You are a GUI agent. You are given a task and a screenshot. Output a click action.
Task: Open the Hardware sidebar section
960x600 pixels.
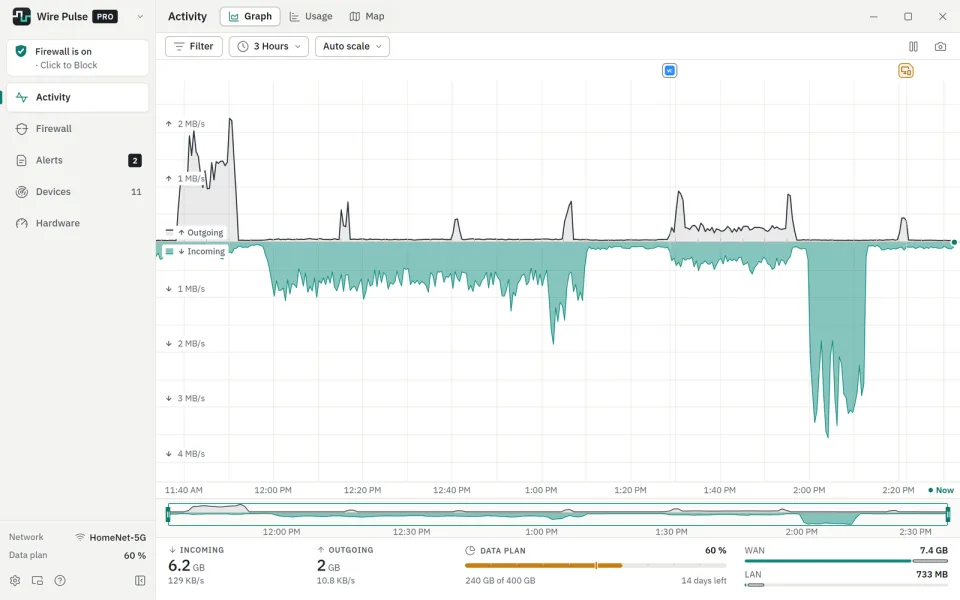78,223
